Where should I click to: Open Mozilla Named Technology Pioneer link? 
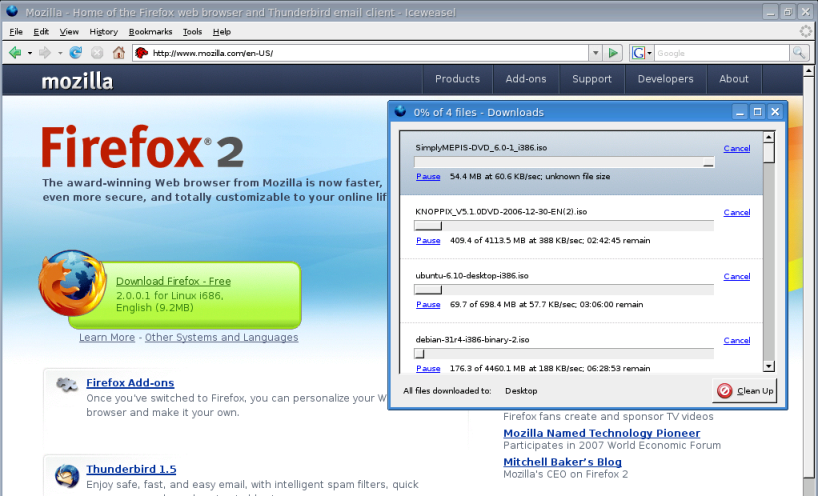pyautogui.click(x=602, y=433)
